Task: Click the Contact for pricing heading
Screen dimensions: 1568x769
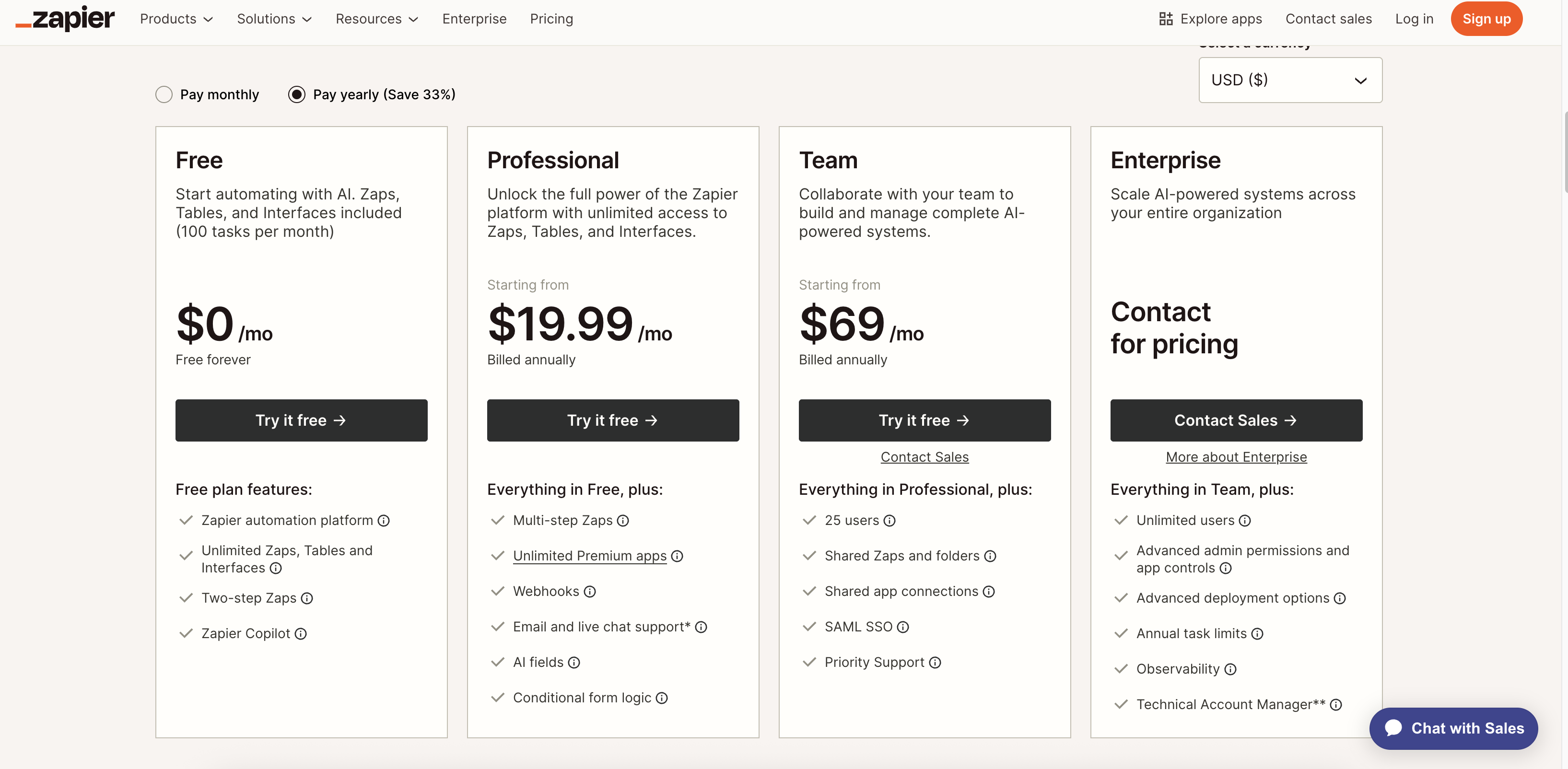Action: click(x=1174, y=328)
